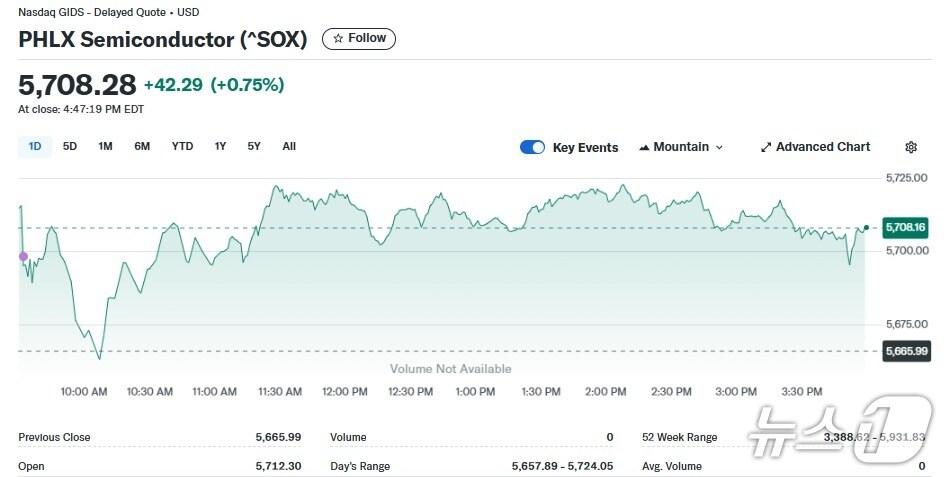The width and height of the screenshot is (946, 477).
Task: Select the 1D time range tab
Action: (35, 146)
